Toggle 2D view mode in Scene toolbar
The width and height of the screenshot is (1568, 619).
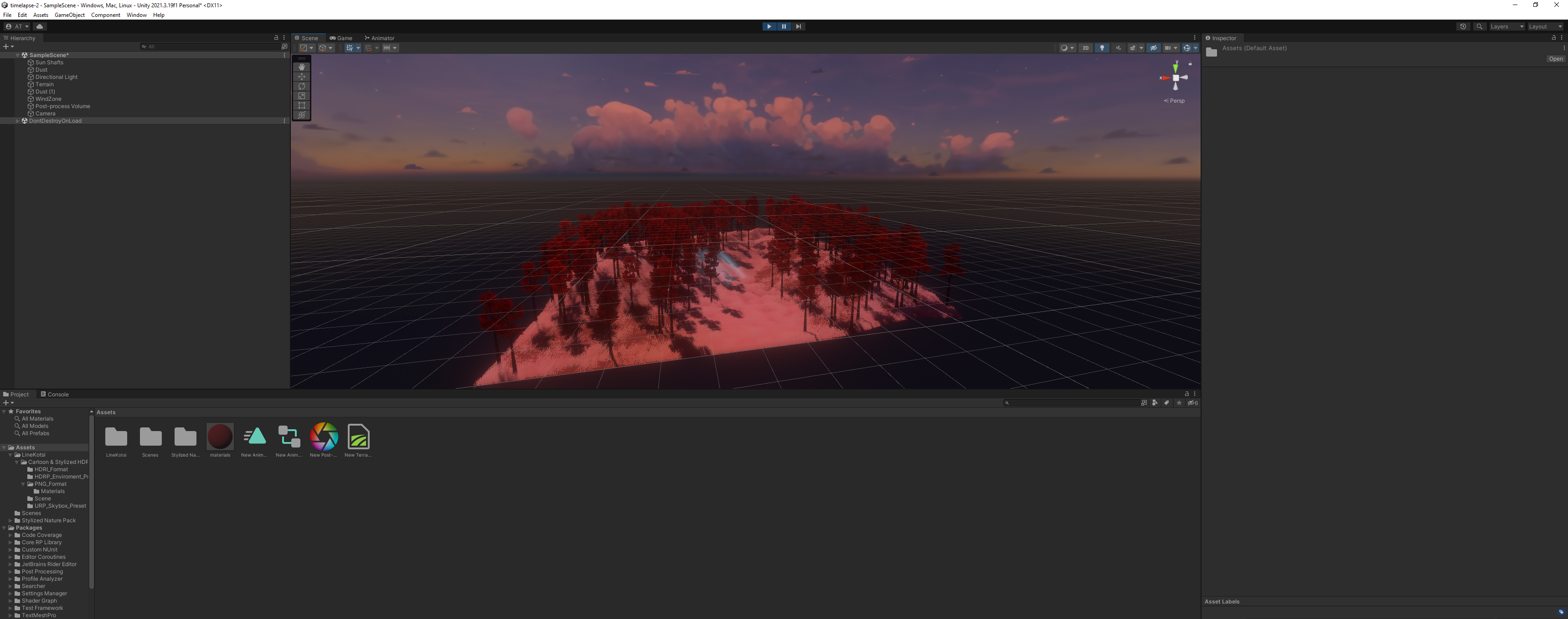(1086, 47)
